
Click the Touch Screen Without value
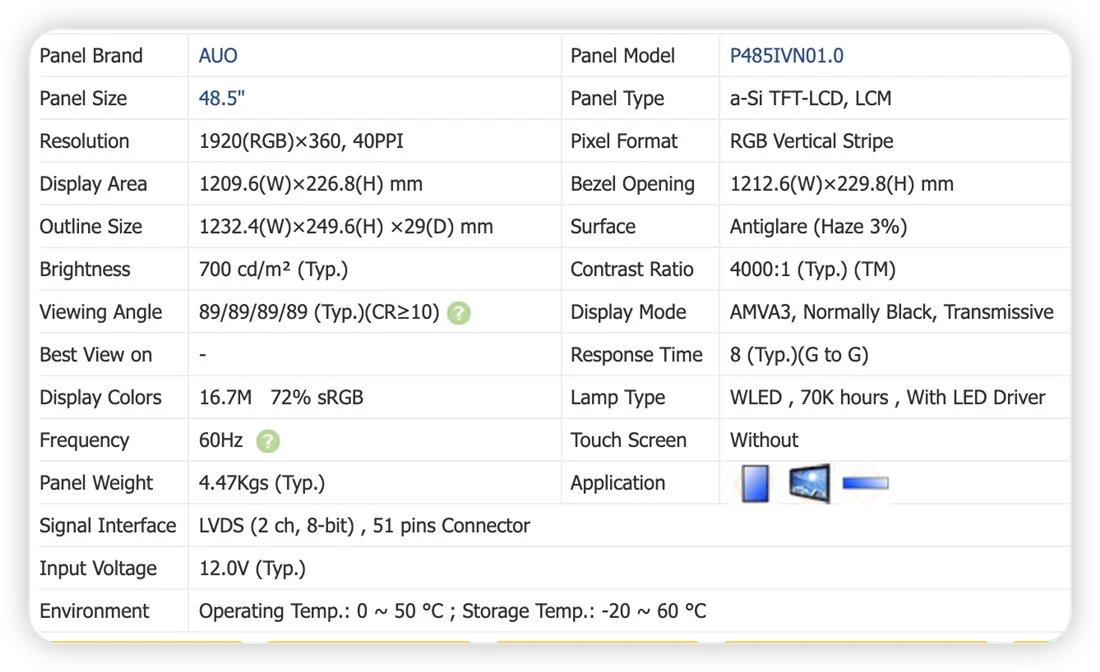[x=764, y=441]
